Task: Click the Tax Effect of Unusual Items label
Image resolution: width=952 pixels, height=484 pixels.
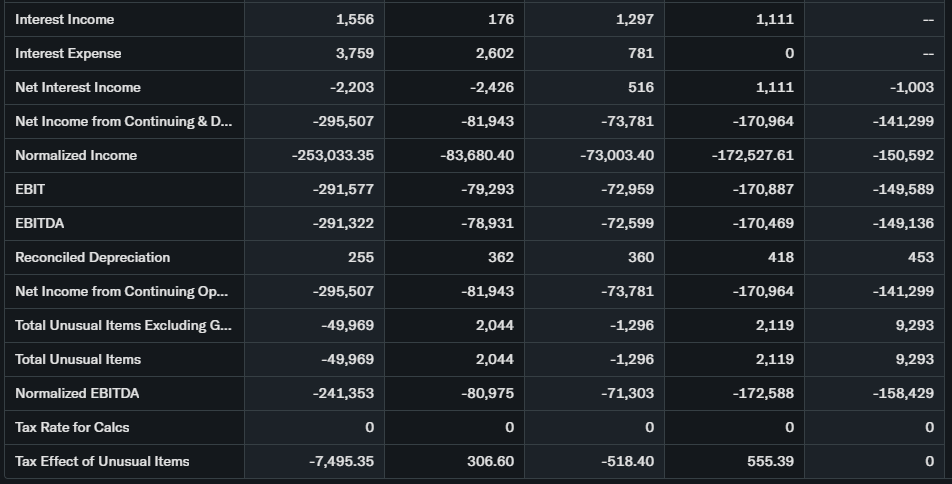Action: tap(102, 462)
